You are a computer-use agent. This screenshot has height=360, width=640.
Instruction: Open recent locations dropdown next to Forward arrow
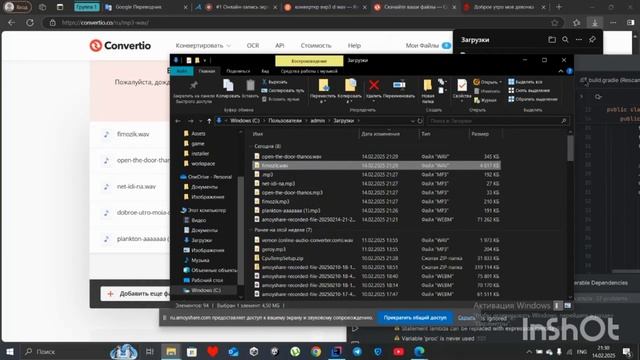[200, 121]
